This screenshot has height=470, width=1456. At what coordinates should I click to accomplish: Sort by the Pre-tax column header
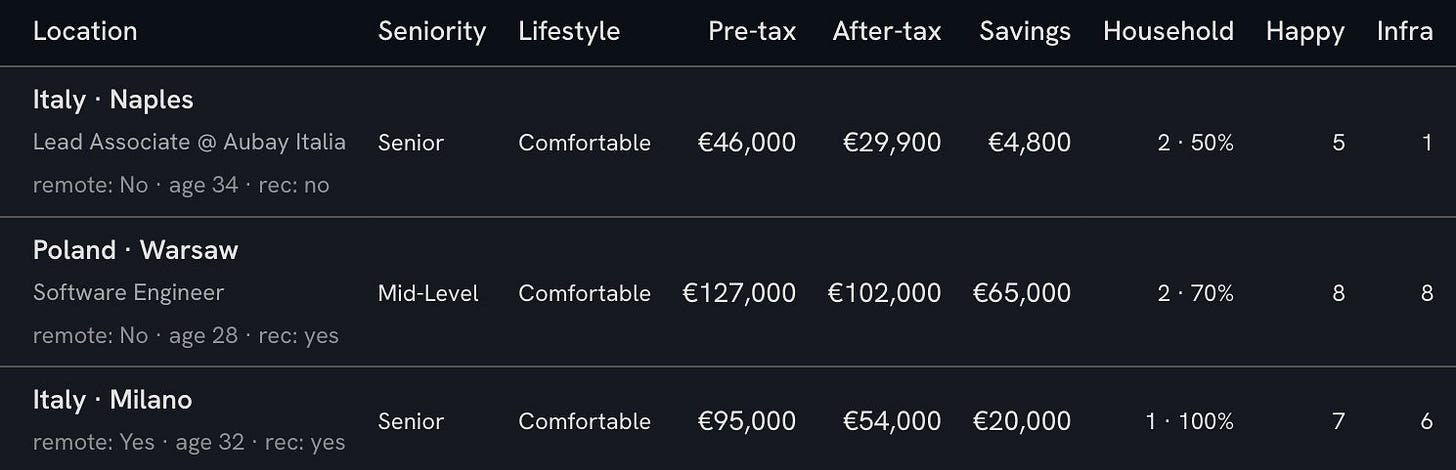tap(752, 31)
